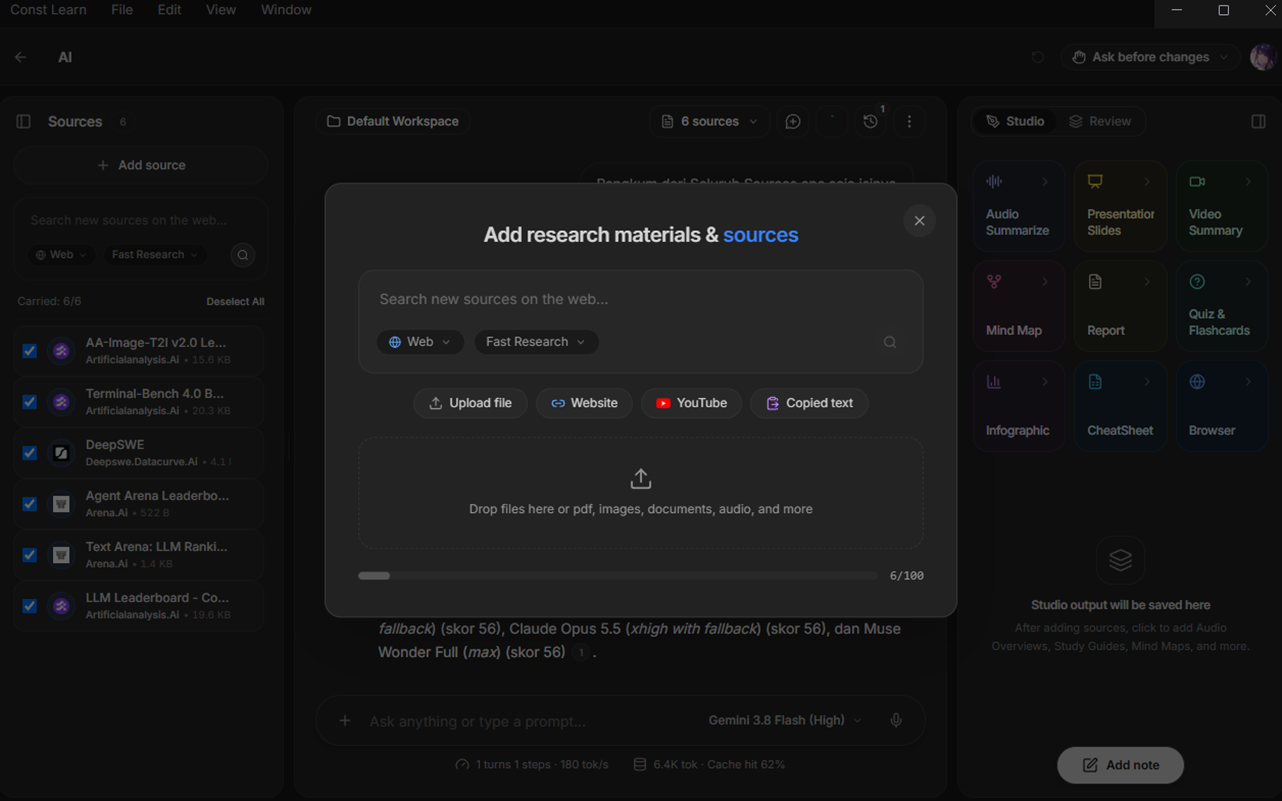Select the Copied text option

point(809,403)
